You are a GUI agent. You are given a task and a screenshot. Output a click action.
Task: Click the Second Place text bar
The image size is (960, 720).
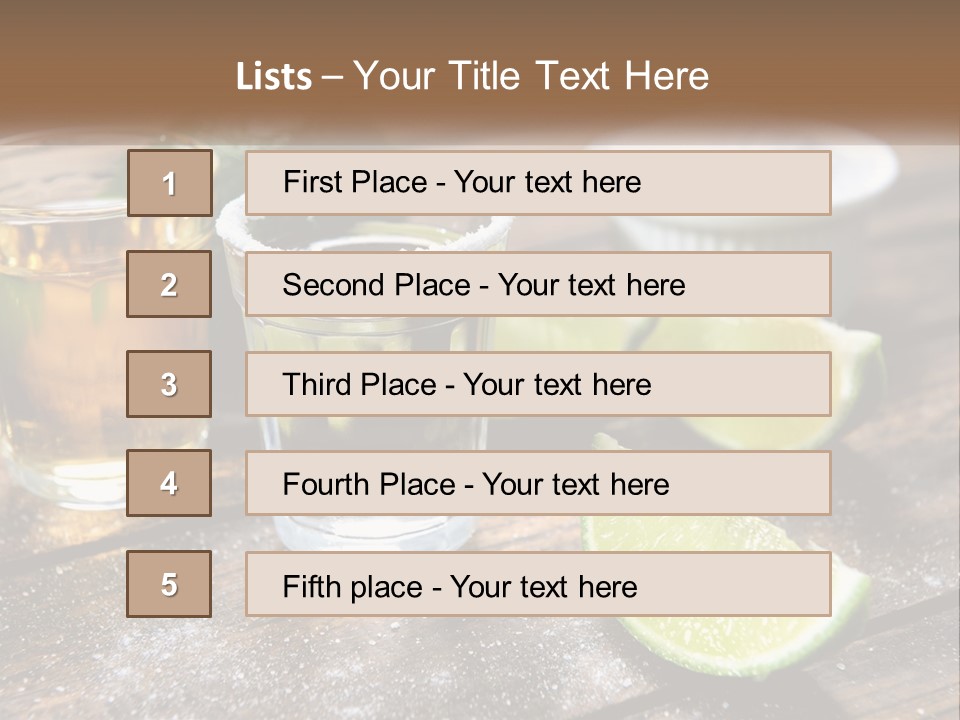click(x=538, y=284)
